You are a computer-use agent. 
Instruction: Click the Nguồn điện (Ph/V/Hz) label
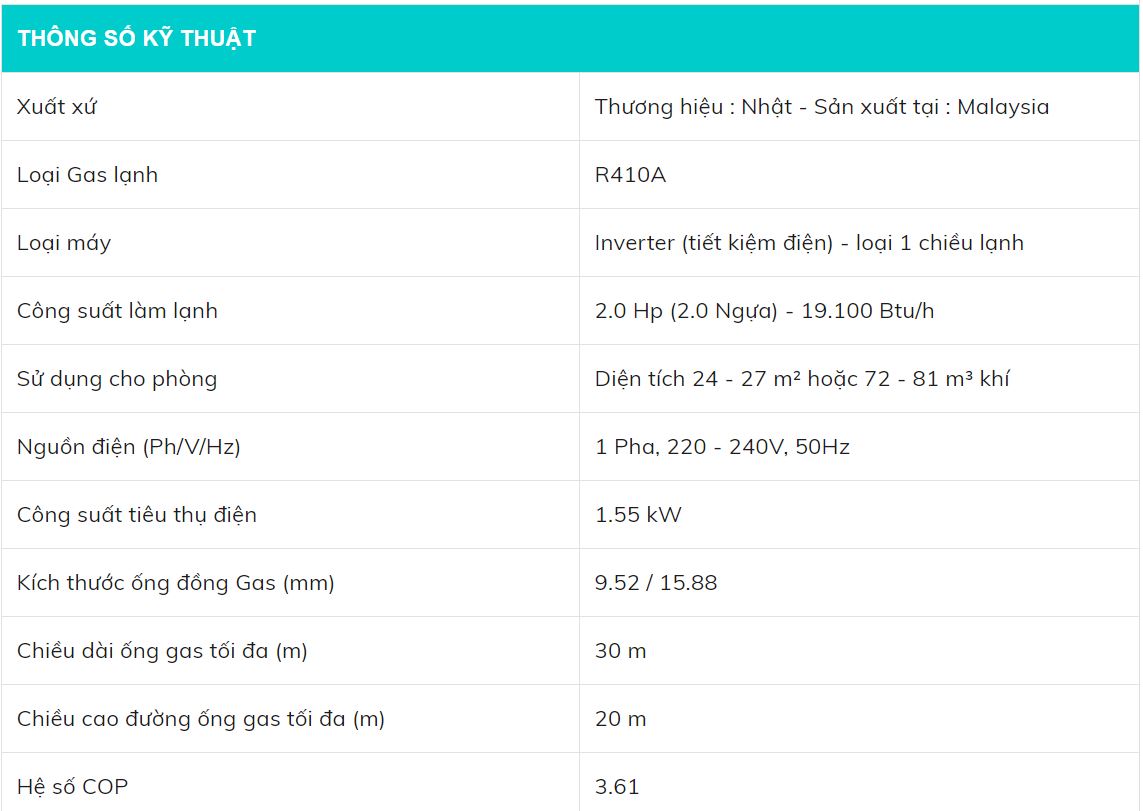pos(129,447)
